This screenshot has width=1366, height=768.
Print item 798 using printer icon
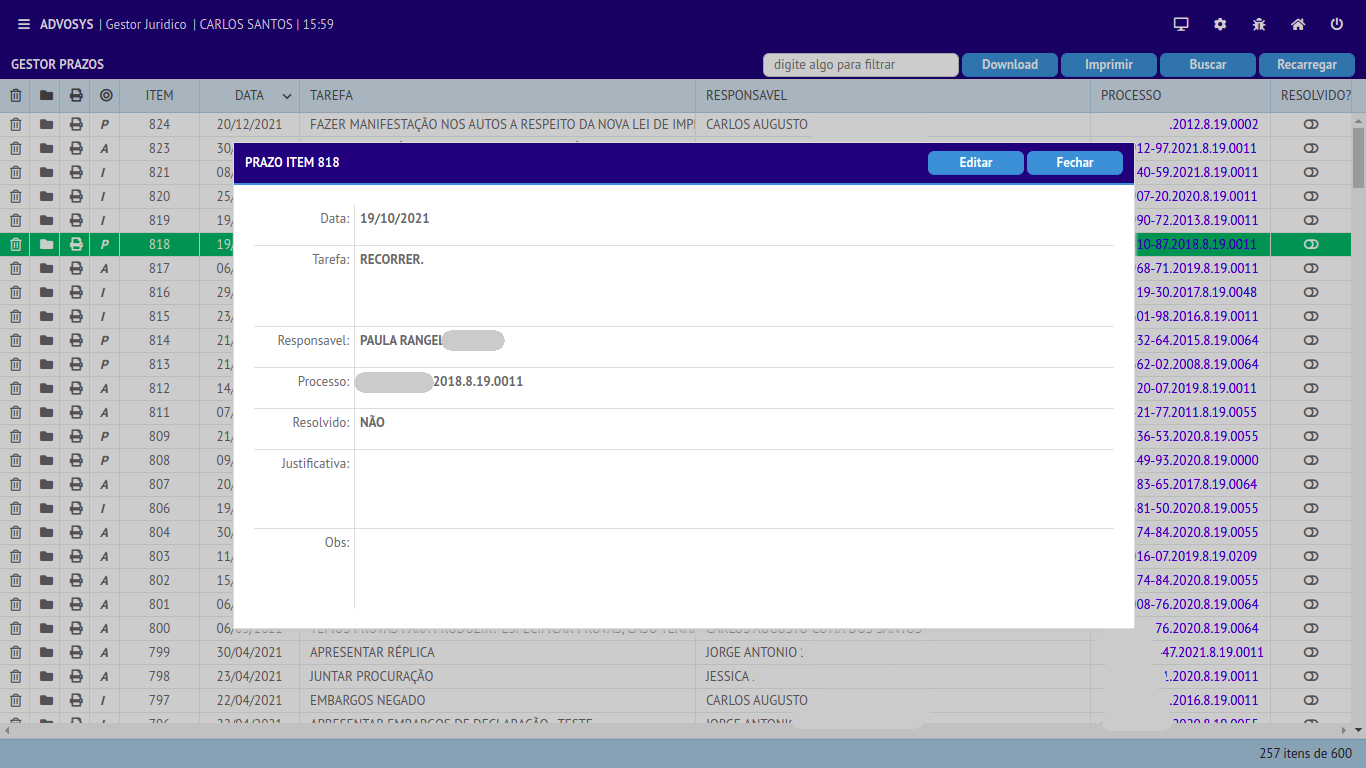pyautogui.click(x=76, y=677)
